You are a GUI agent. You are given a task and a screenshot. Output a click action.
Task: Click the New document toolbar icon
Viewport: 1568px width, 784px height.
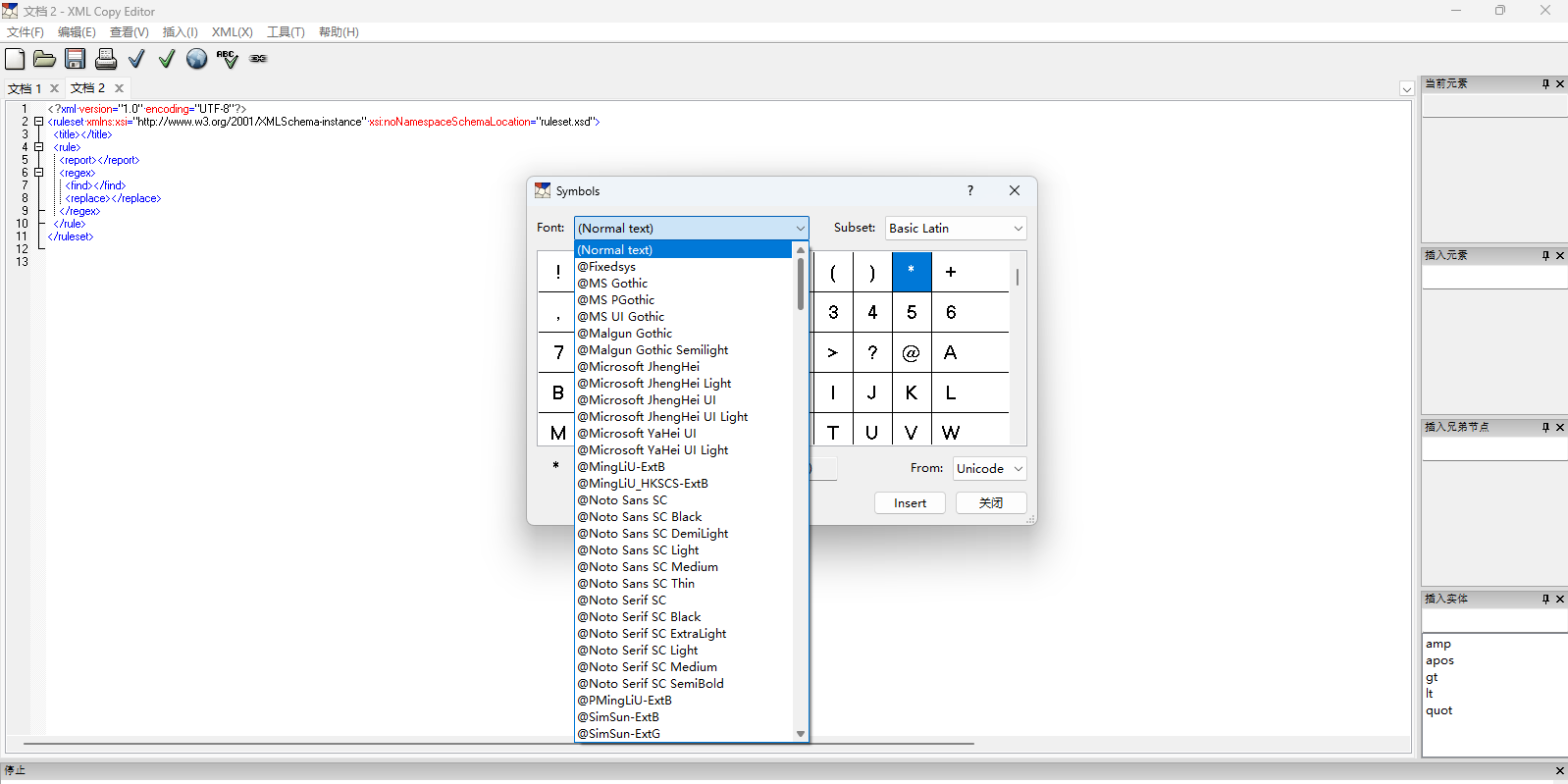[x=15, y=59]
